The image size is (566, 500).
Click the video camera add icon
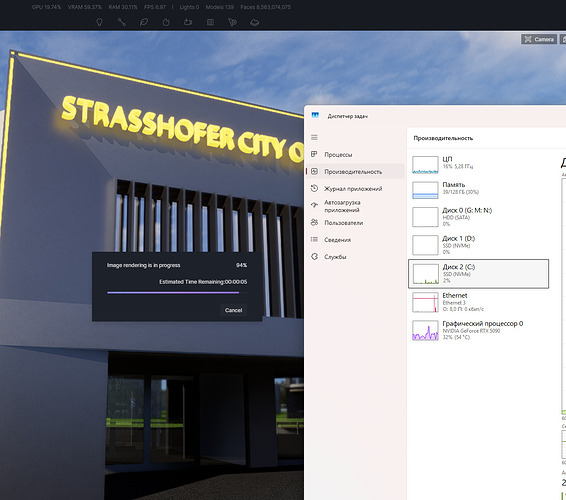pyautogui.click(x=188, y=22)
